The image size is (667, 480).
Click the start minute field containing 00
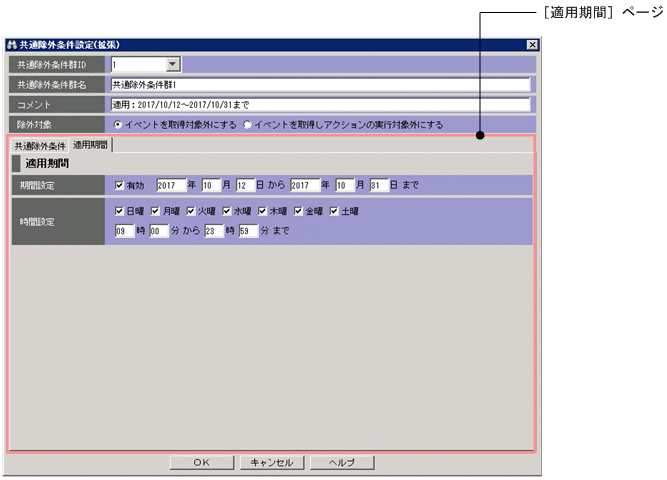click(159, 231)
